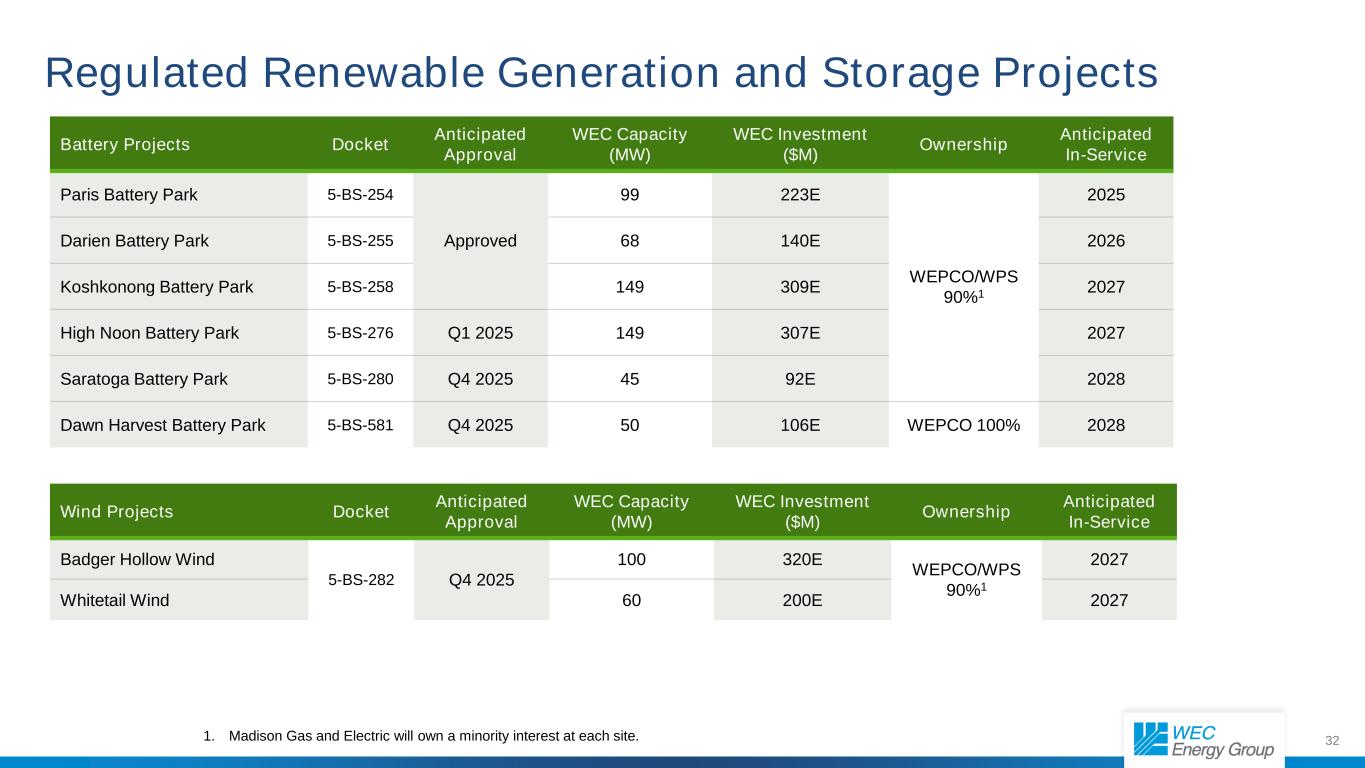
Task: Select the Paris Battery Park row label
Action: [125, 195]
